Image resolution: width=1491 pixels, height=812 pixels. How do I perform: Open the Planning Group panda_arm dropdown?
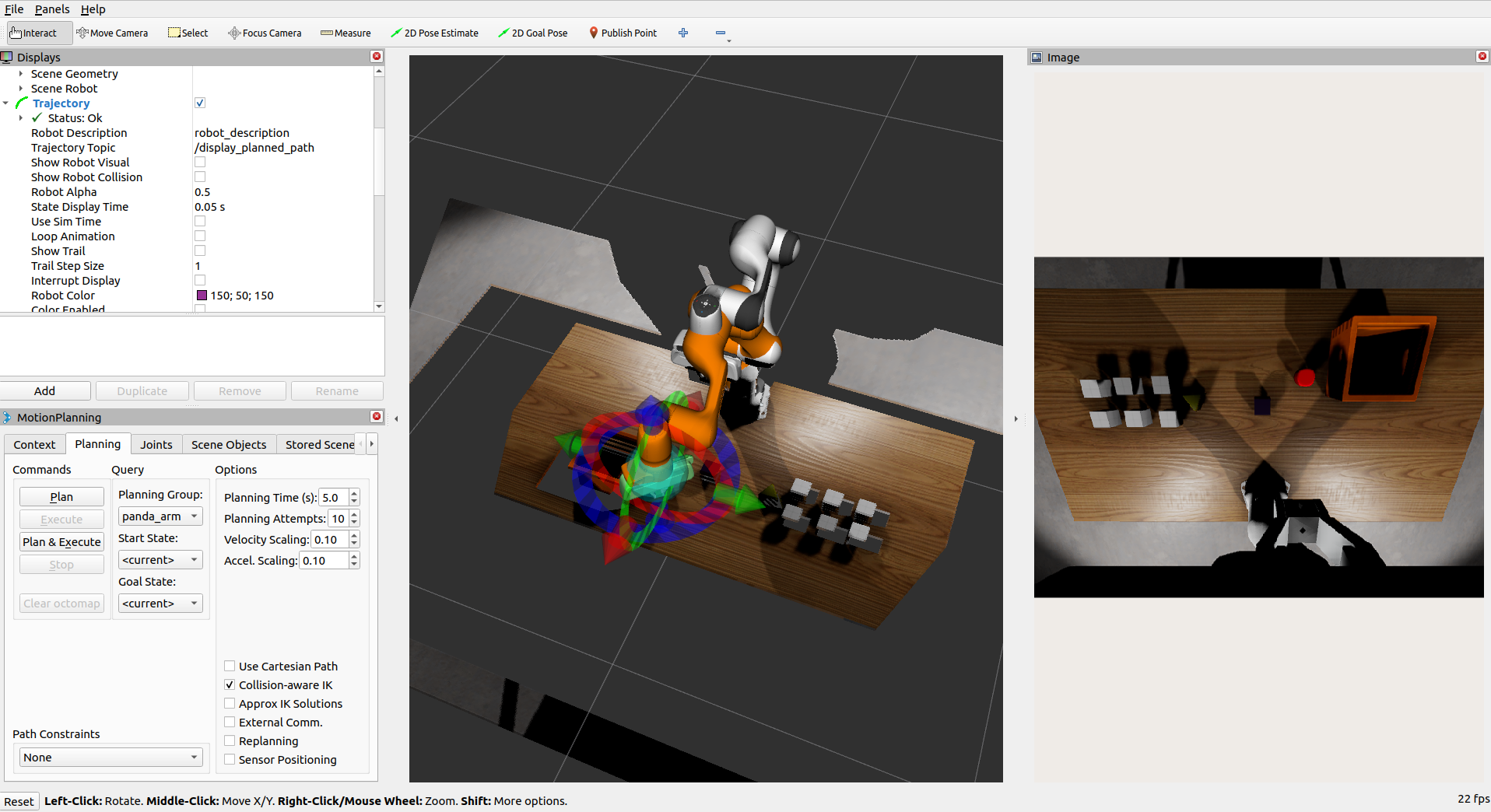click(160, 516)
